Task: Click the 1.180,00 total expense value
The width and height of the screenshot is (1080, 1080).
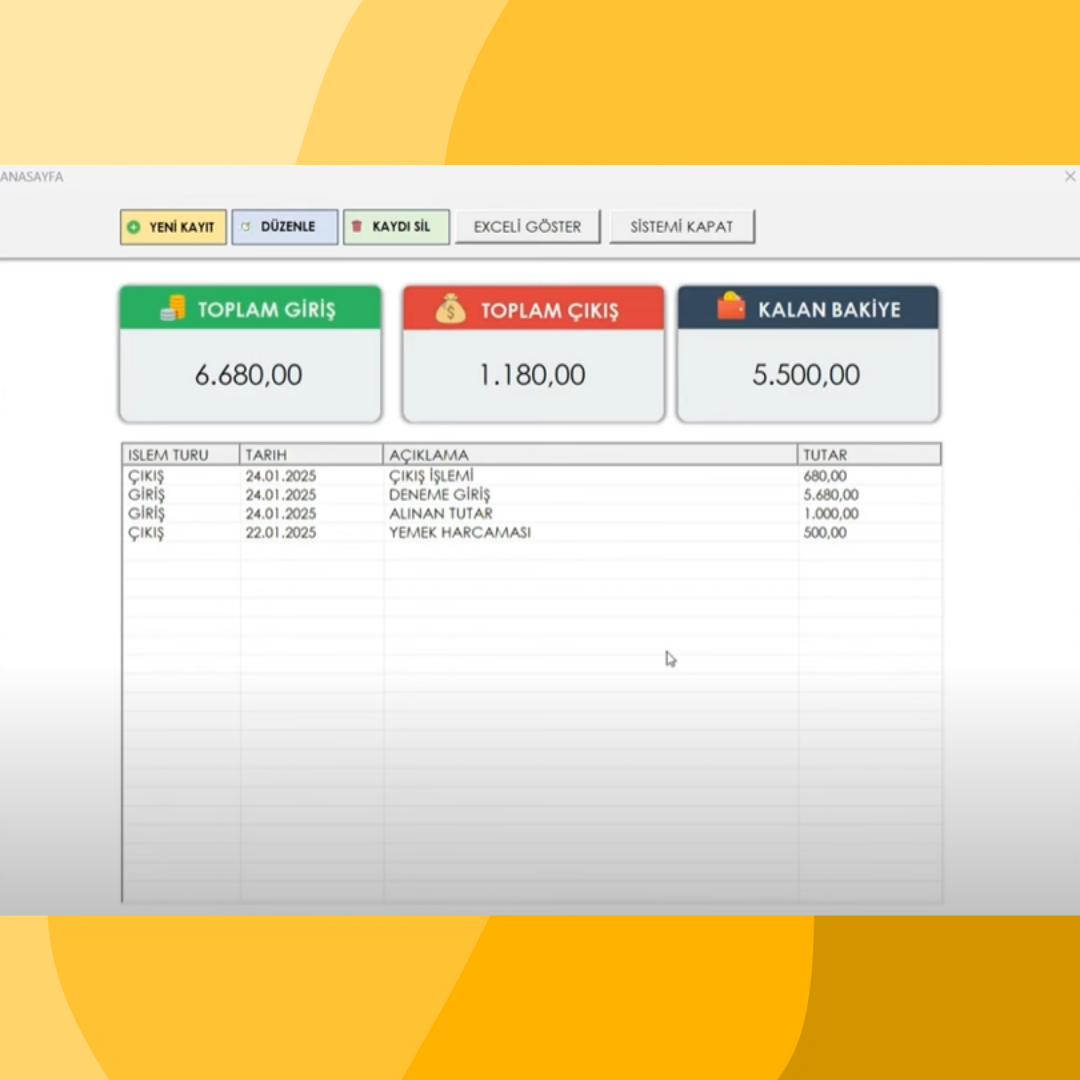Action: click(532, 376)
